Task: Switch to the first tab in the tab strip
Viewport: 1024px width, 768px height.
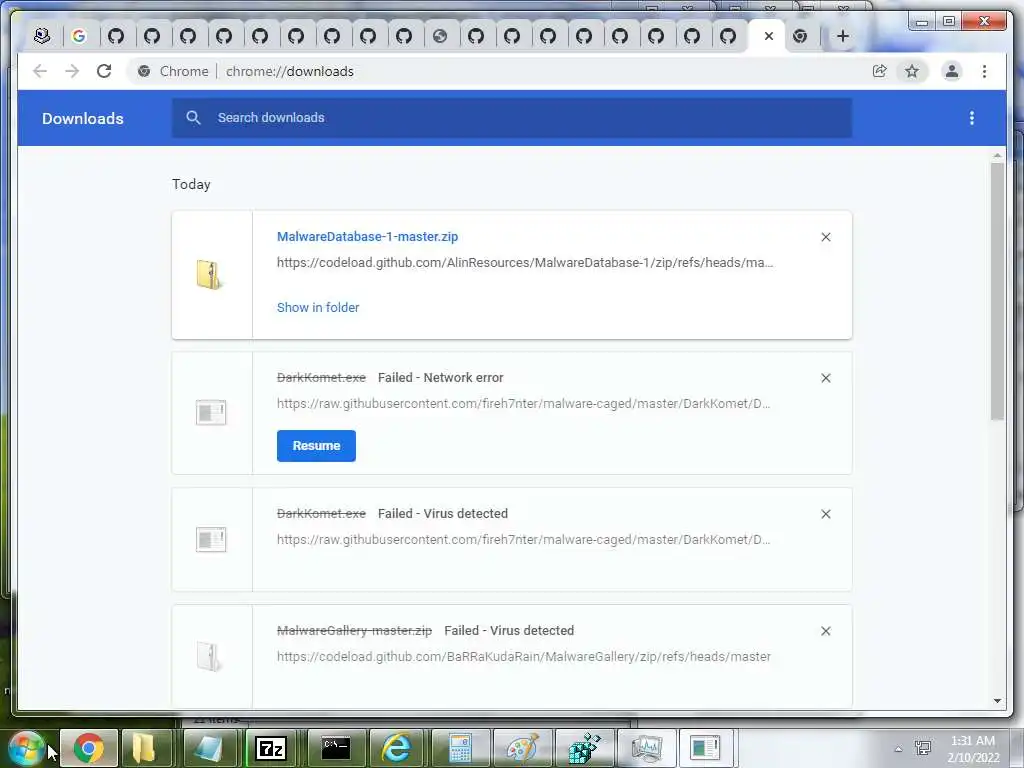Action: tap(42, 36)
